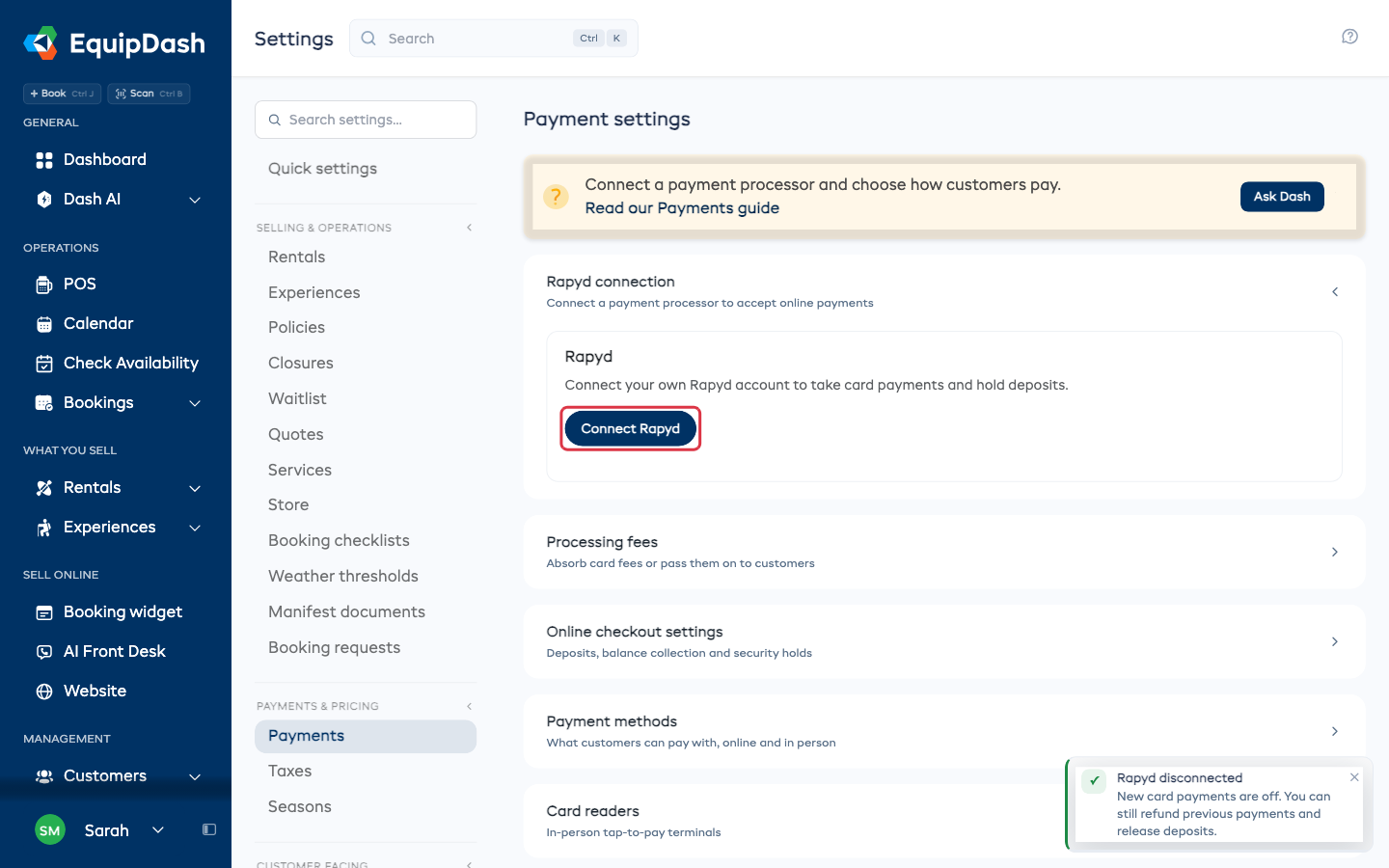Open the help question-mark icon
This screenshot has width=1389, height=868.
tap(1349, 37)
